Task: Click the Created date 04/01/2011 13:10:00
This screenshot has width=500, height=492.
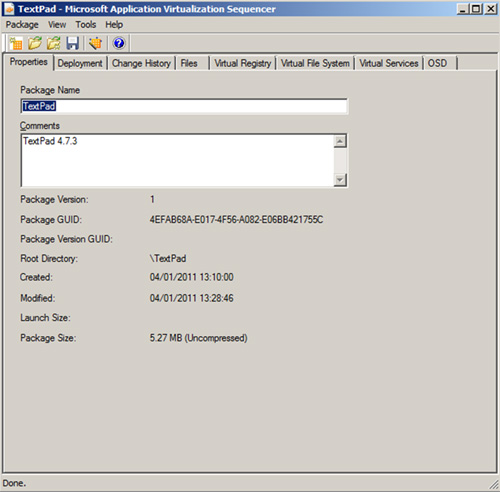Action: click(191, 277)
